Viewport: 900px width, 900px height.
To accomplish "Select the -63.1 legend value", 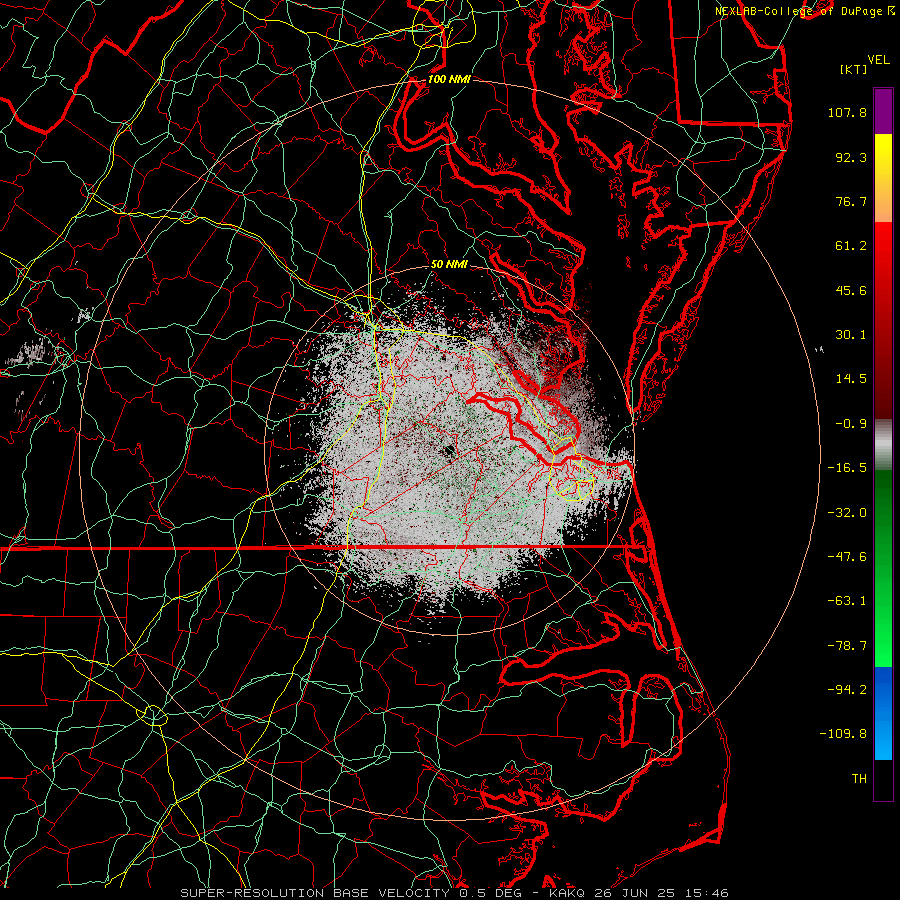I will pos(847,601).
